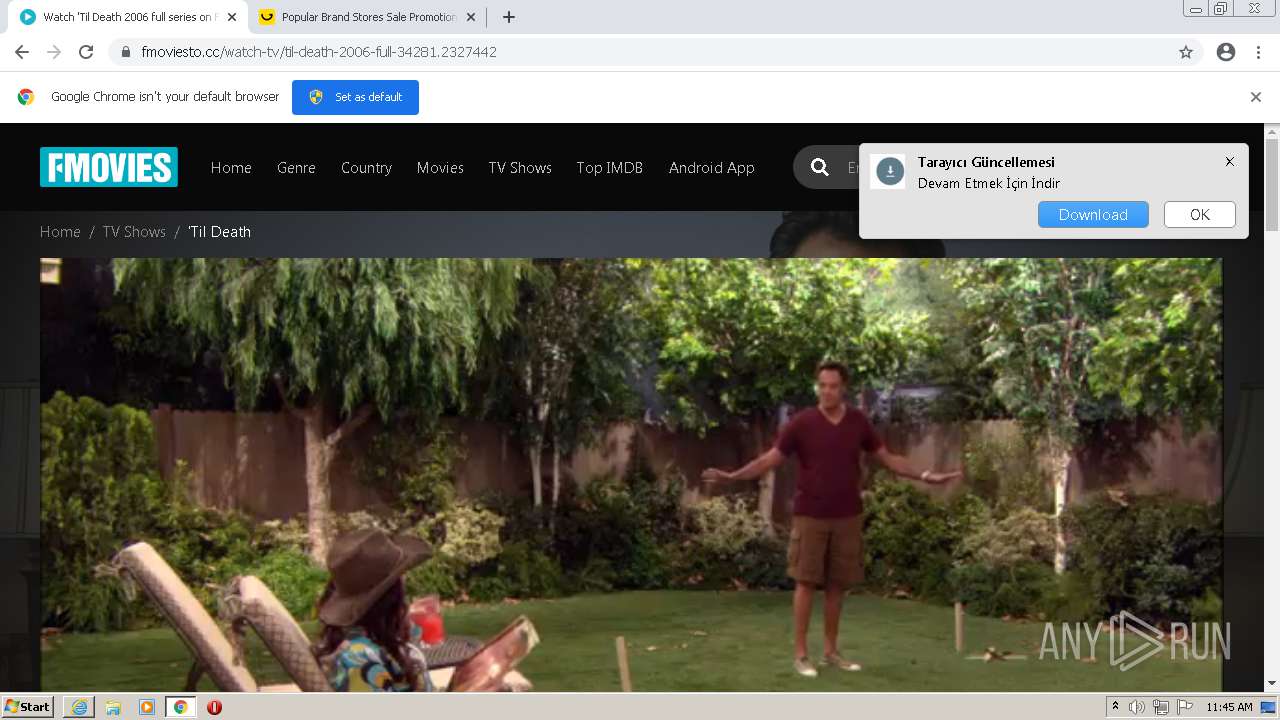Go to TV Shows section

520,168
